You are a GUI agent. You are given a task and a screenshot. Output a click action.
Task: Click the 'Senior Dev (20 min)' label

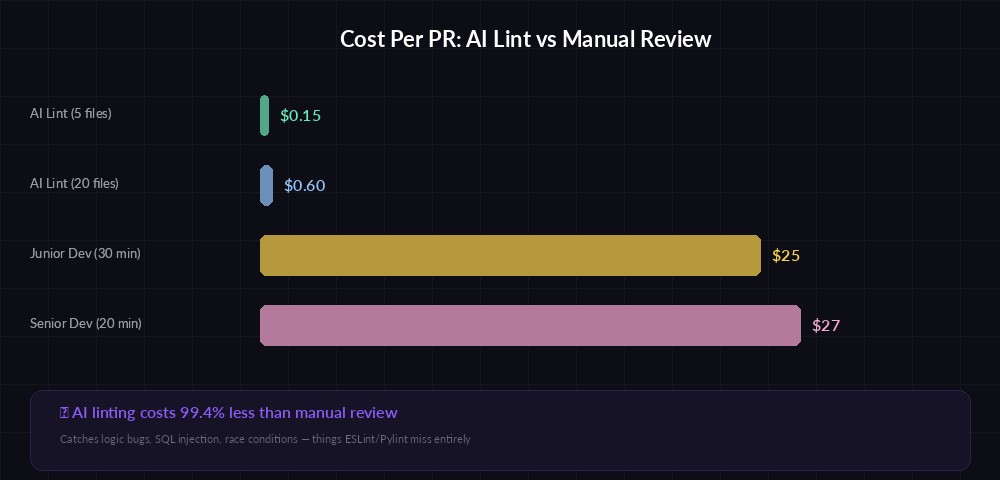[85, 324]
